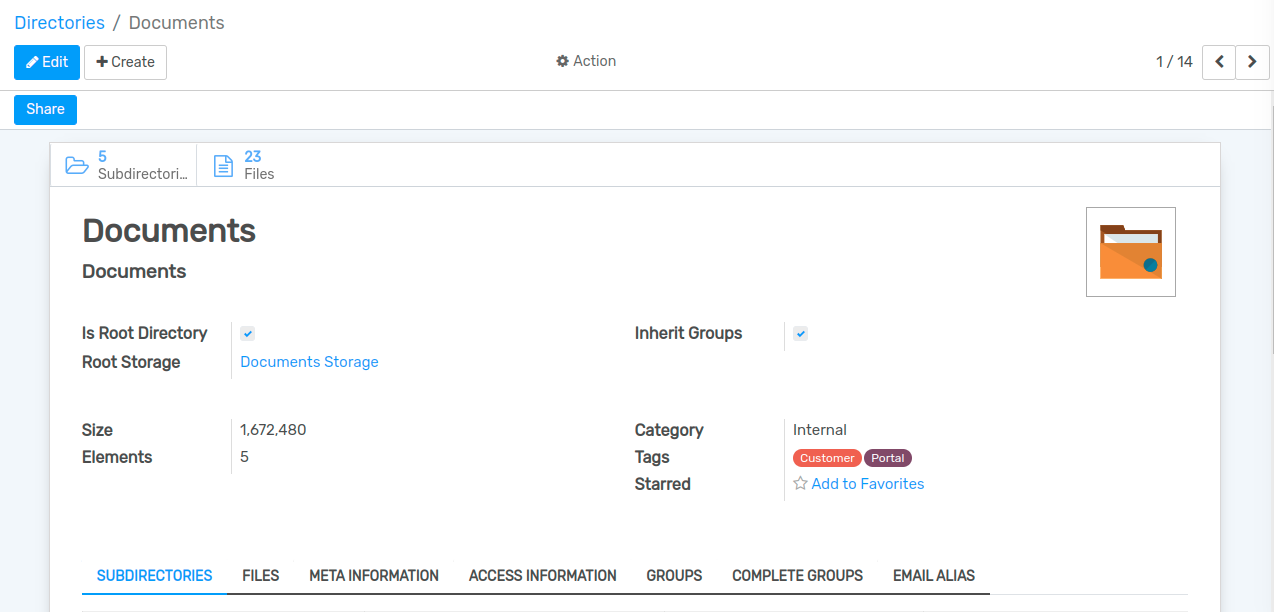
Task: Open the Subdirectories folder stat icon
Action: click(77, 165)
